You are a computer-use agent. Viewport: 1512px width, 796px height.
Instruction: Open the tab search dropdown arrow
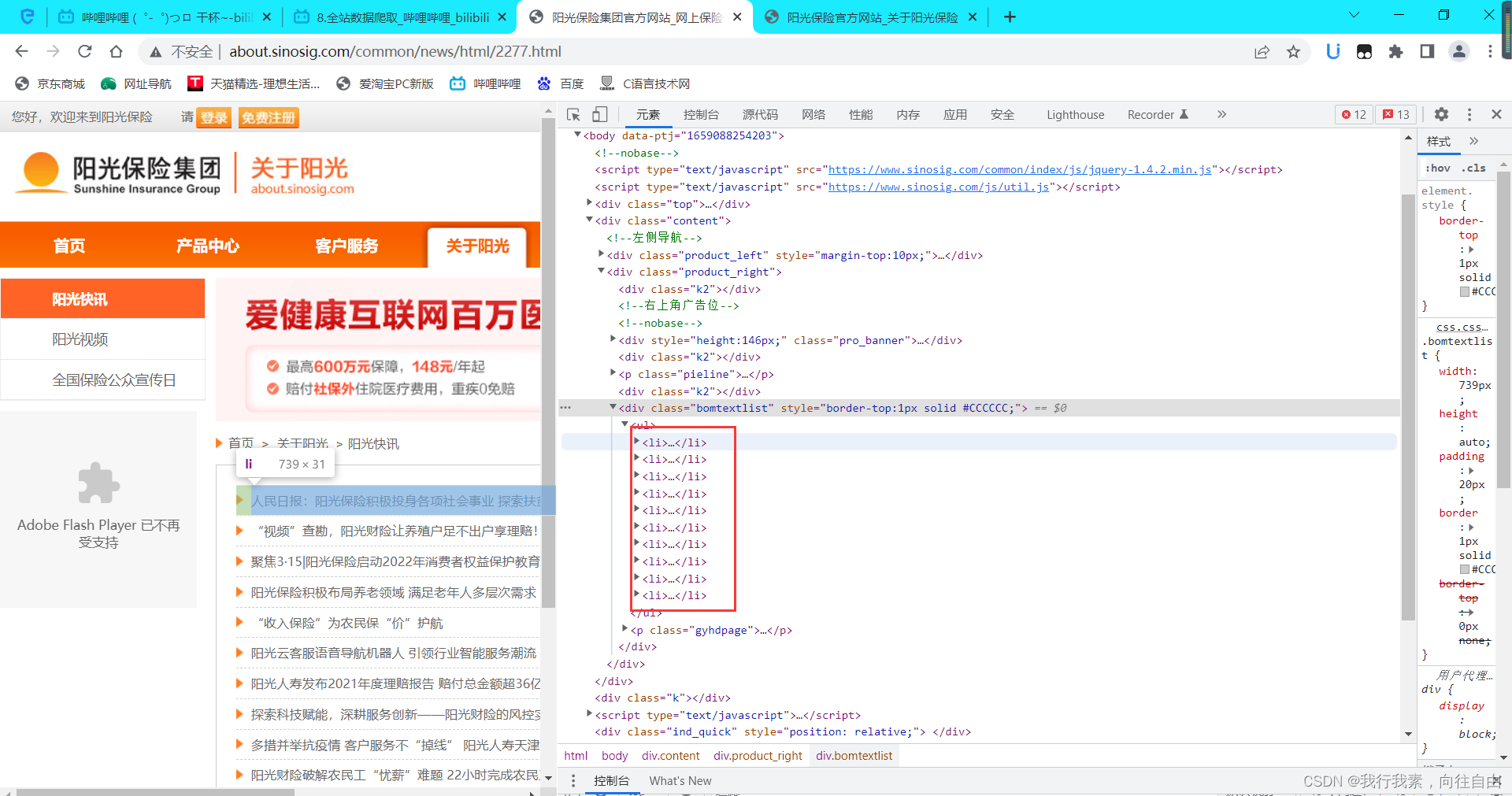click(x=1354, y=15)
